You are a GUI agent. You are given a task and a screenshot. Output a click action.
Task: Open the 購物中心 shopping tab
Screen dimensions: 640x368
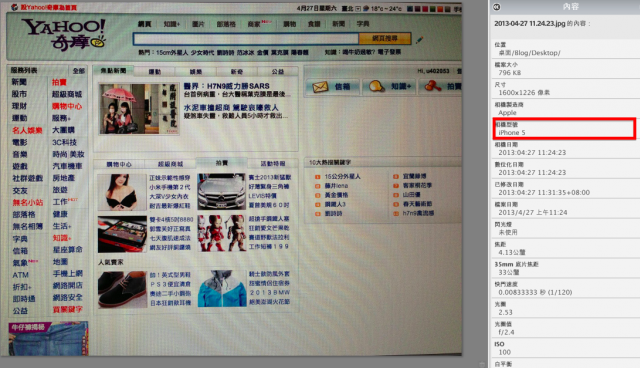point(119,164)
